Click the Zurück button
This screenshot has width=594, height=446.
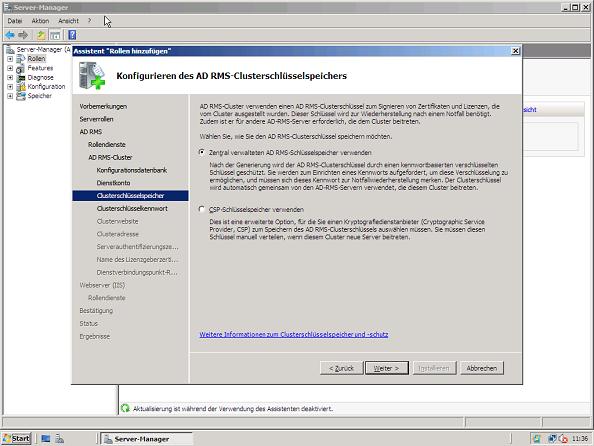[341, 368]
